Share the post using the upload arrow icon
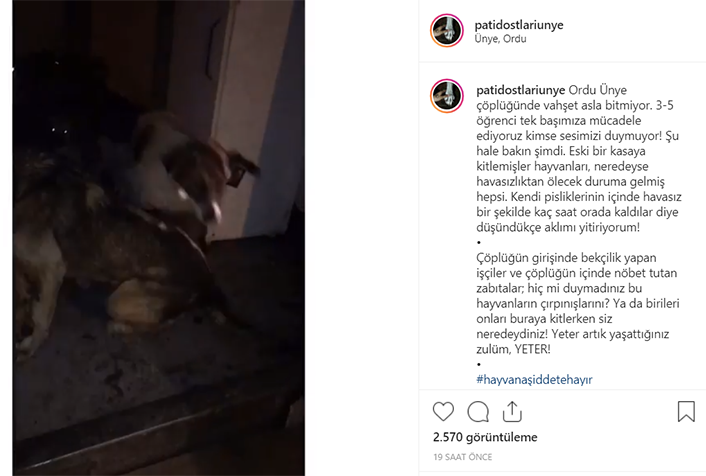The width and height of the screenshot is (706, 476). [512, 411]
